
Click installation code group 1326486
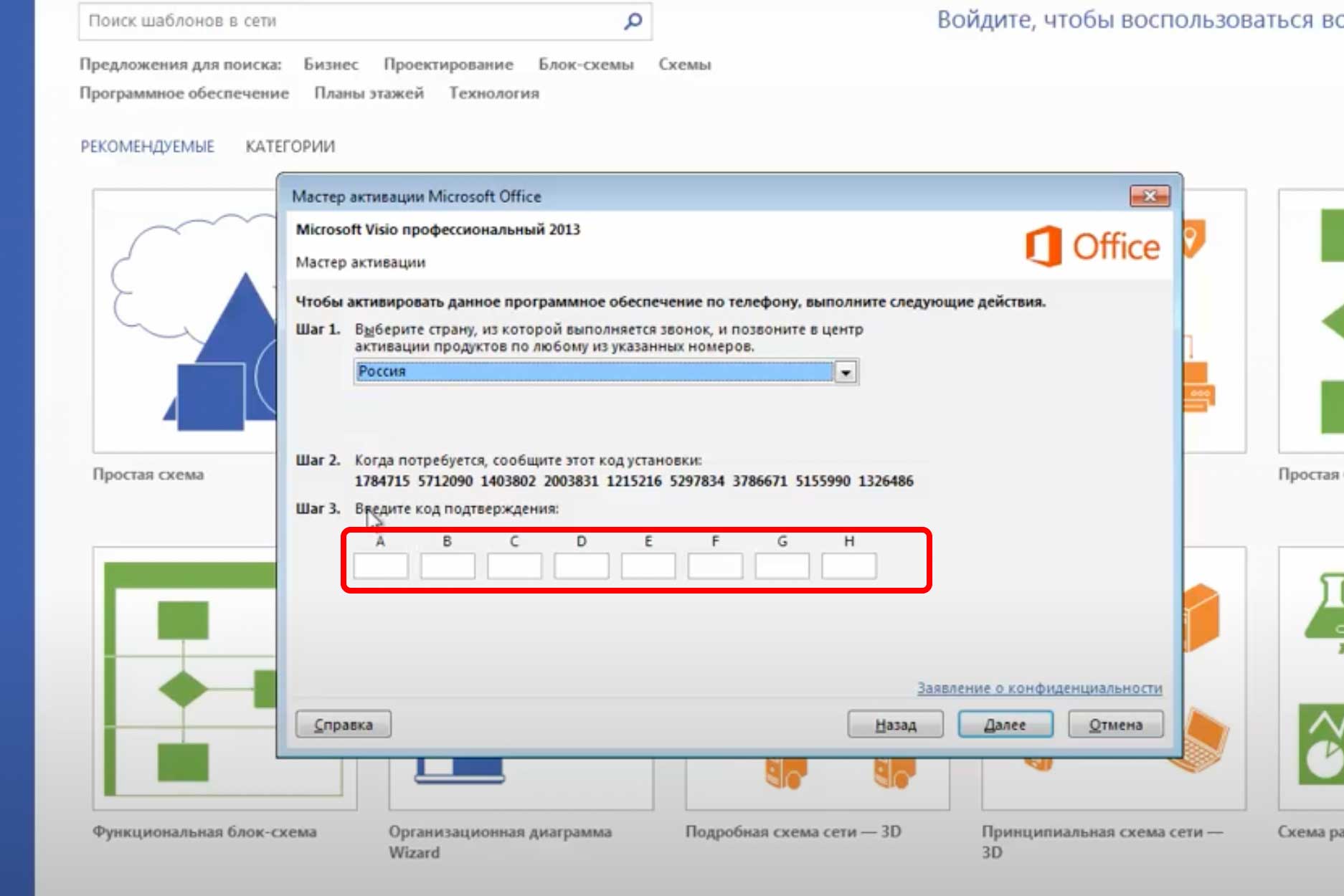coord(886,481)
